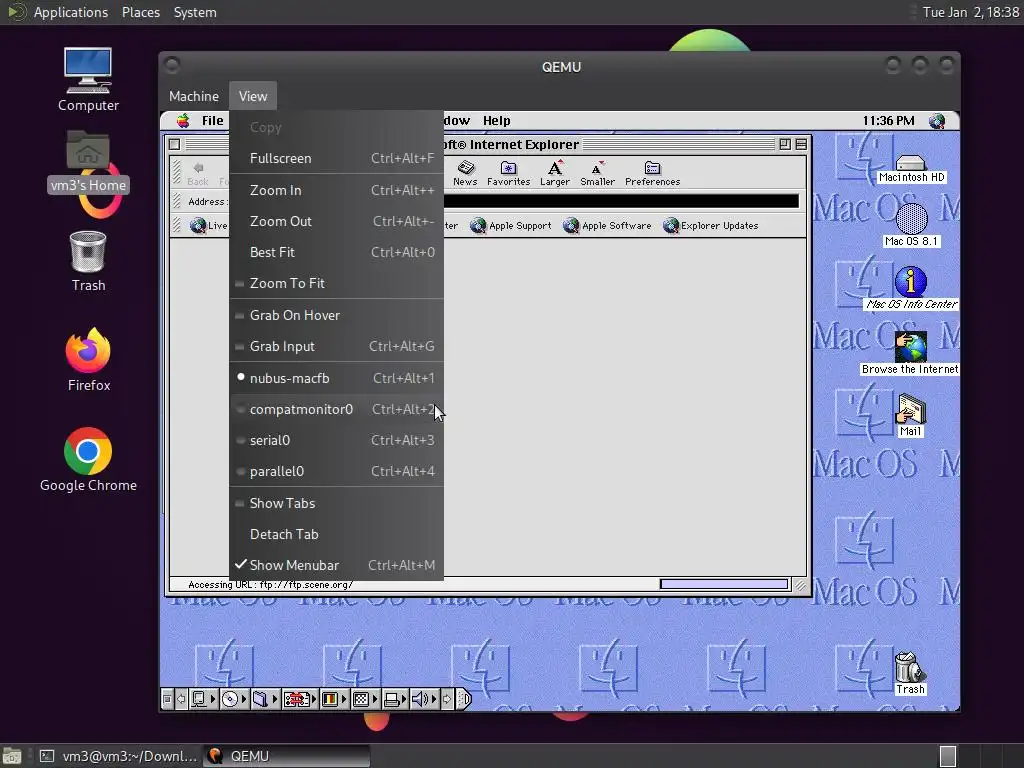The width and height of the screenshot is (1024, 768).
Task: Open the application switcher icon beside clock
Action: (937, 121)
